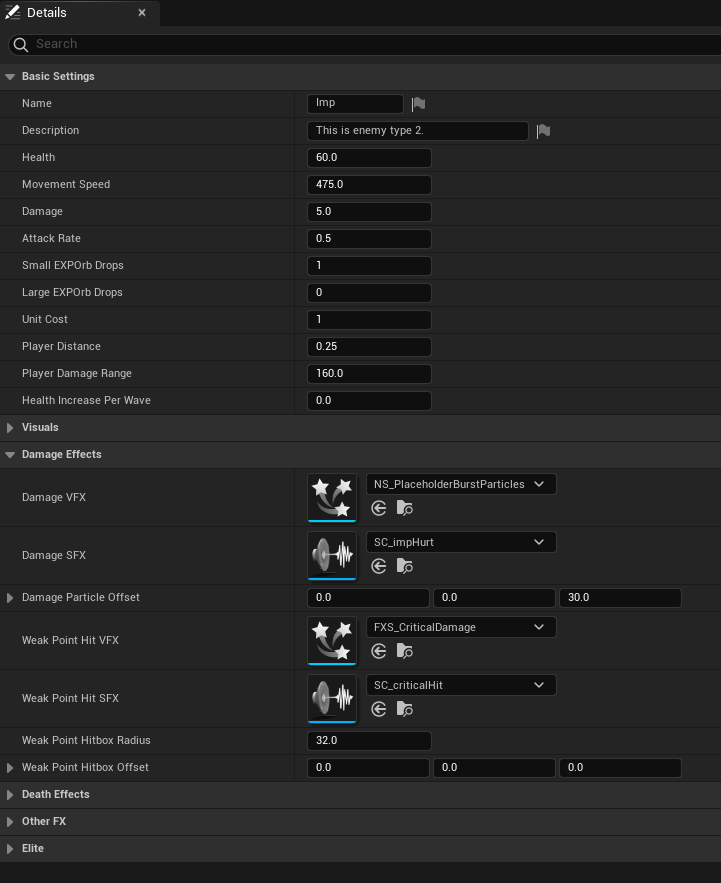The height and width of the screenshot is (883, 721).
Task: Close the Details tab
Action: tap(142, 13)
